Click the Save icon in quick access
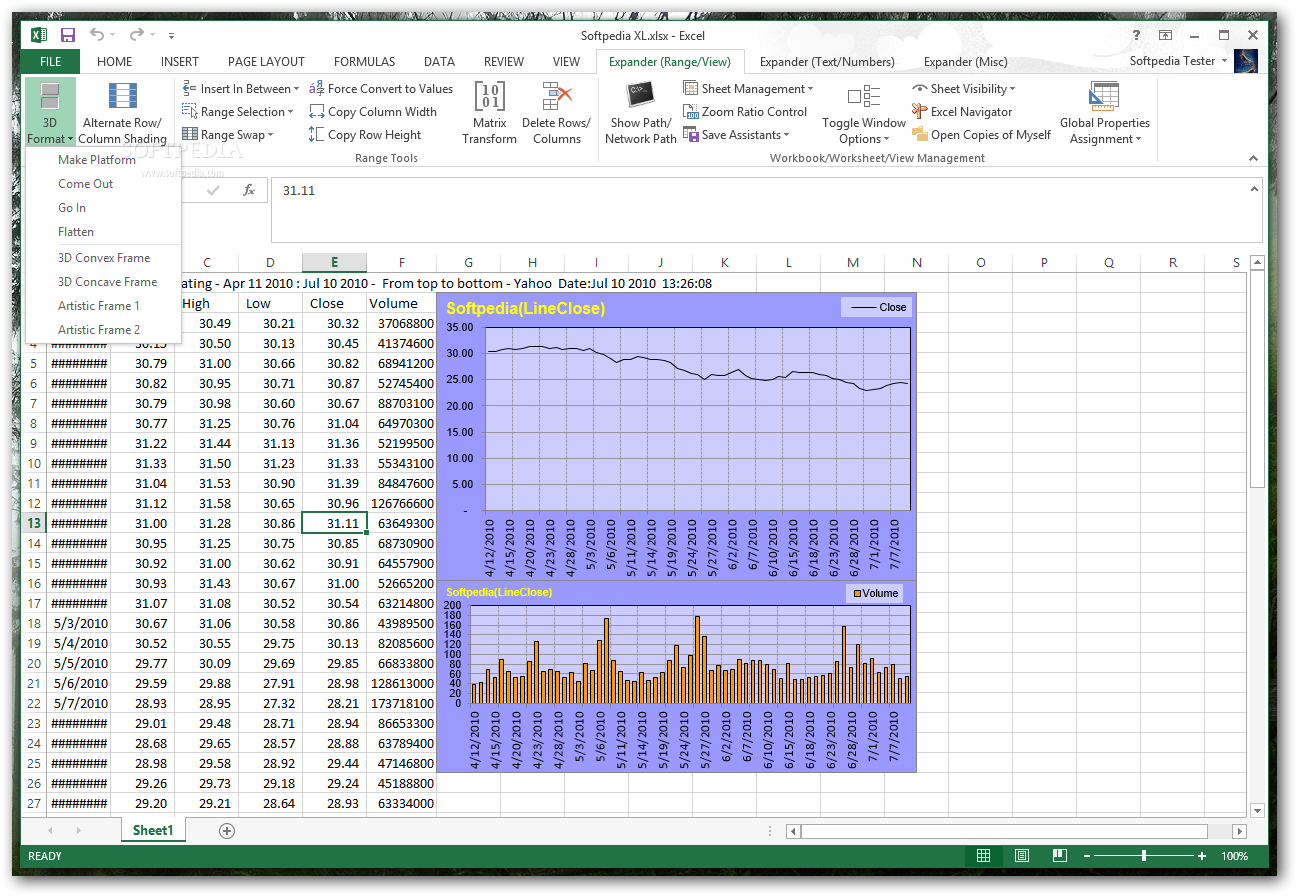Viewport: 1297px width, 896px height. [x=68, y=35]
